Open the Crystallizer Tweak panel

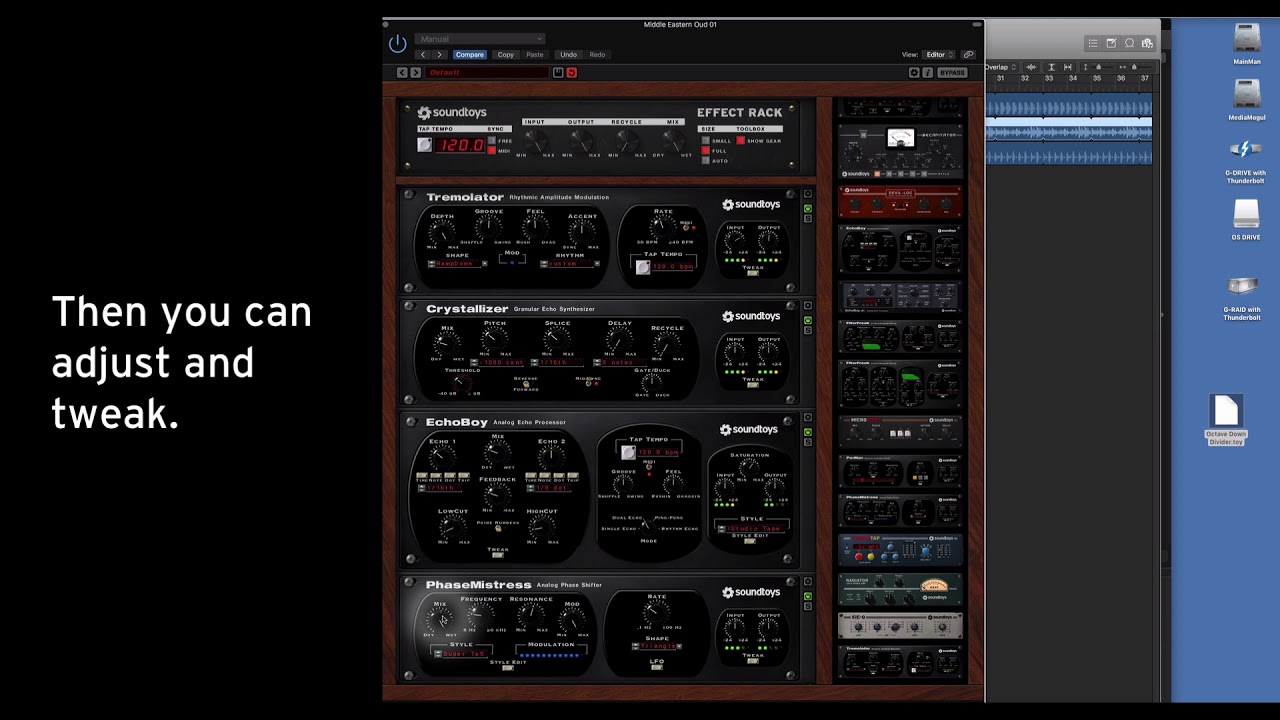(x=753, y=385)
